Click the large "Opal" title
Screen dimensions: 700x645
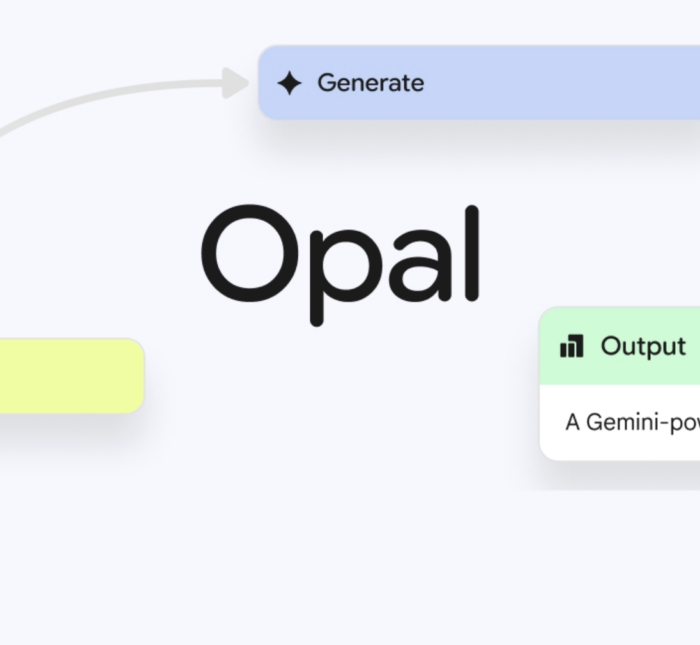point(340,262)
